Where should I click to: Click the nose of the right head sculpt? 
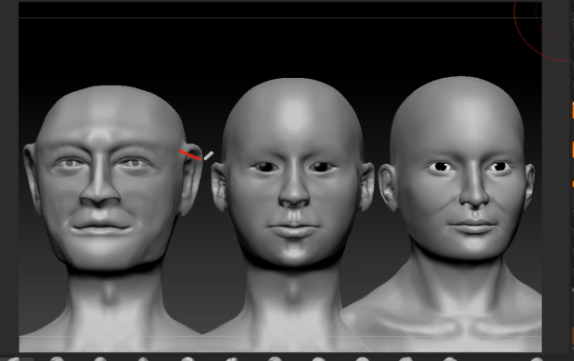tap(474, 194)
